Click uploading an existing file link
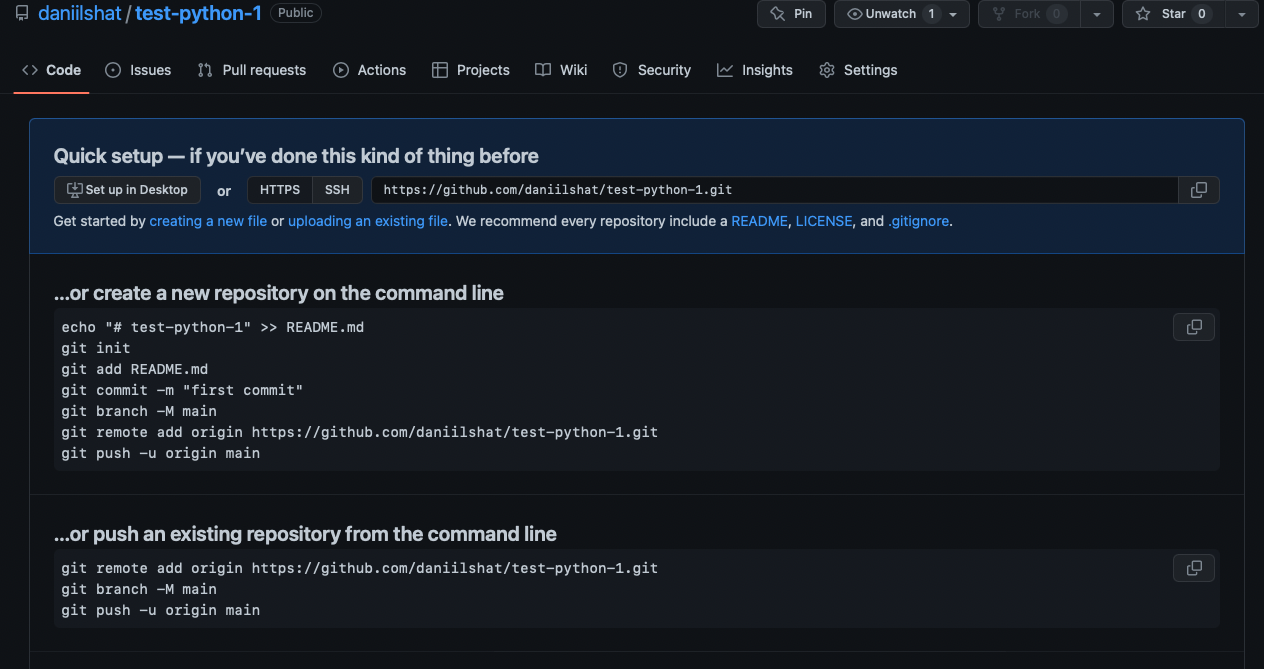Screen dimensions: 1264x669 [368, 221]
